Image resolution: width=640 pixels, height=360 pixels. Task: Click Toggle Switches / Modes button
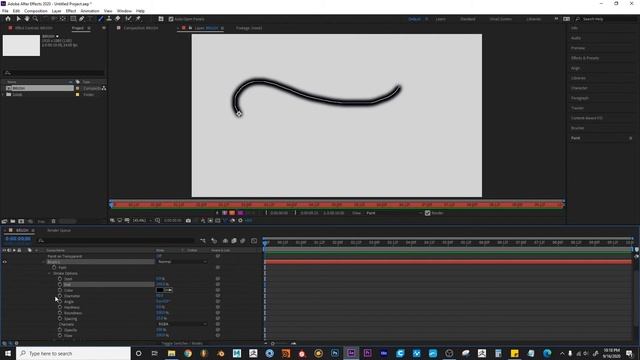182,343
